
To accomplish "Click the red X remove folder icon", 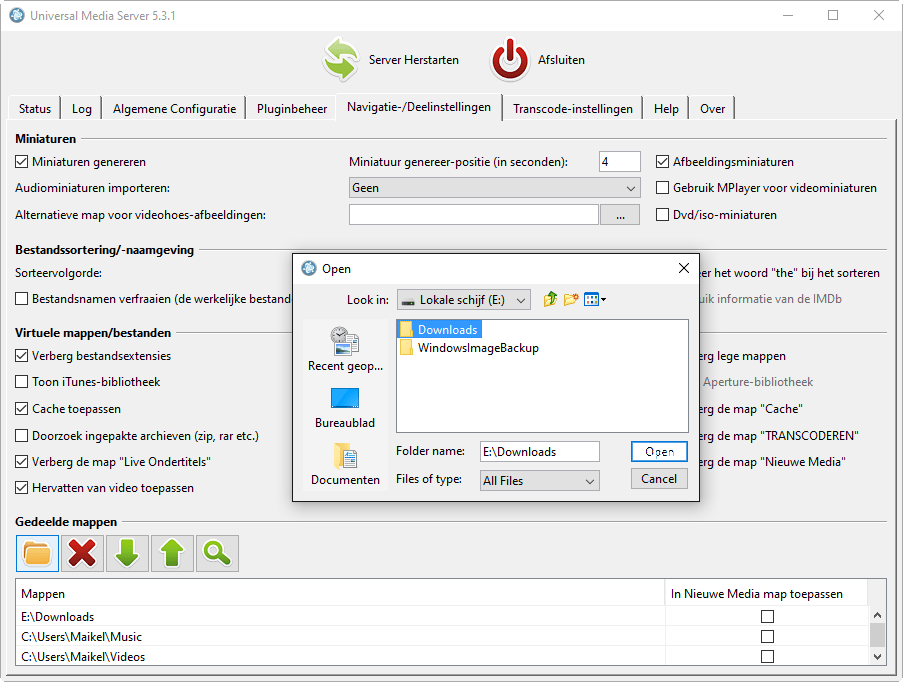I will tap(82, 554).
